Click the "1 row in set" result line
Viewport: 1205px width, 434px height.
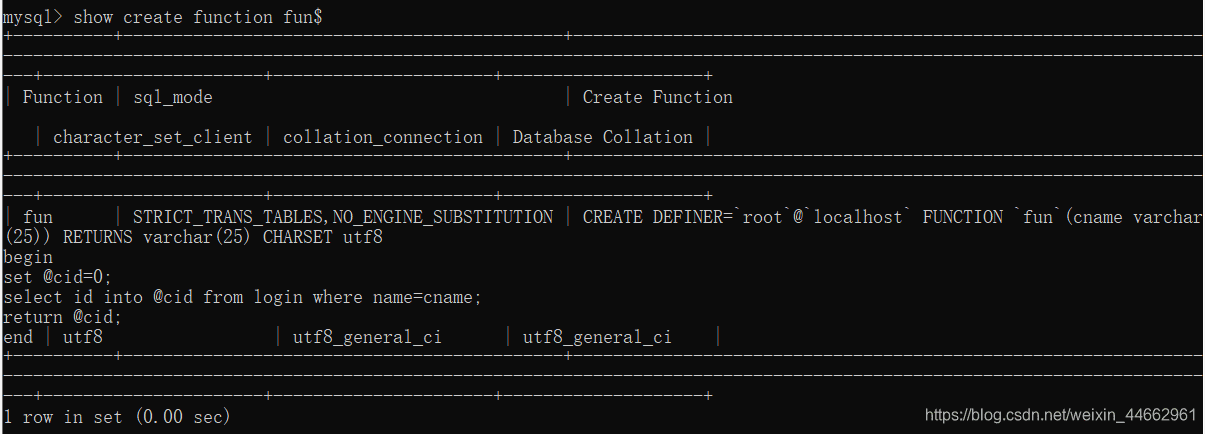pos(117,417)
